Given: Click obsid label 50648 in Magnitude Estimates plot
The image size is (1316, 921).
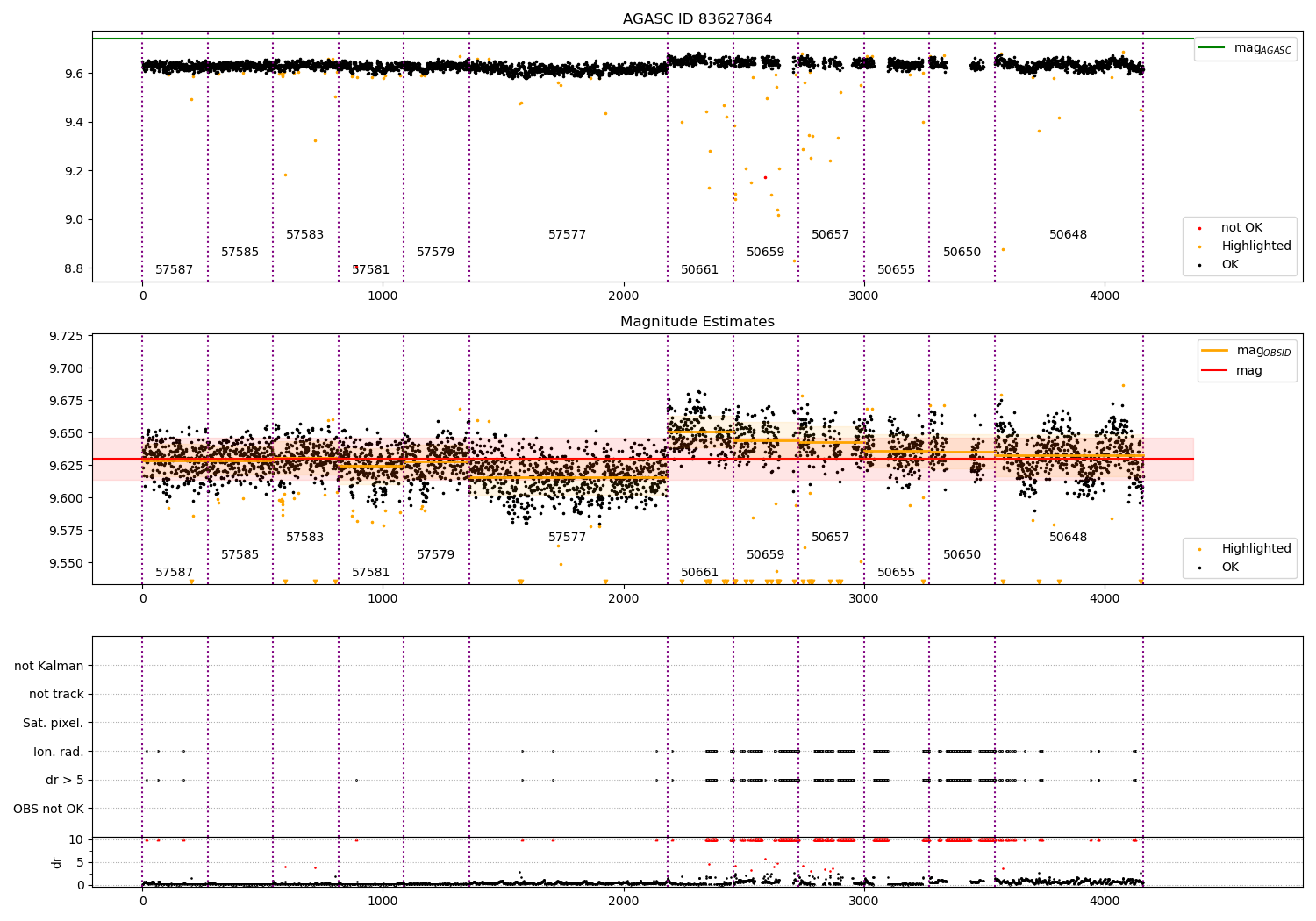Looking at the screenshot, I should pyautogui.click(x=1068, y=538).
